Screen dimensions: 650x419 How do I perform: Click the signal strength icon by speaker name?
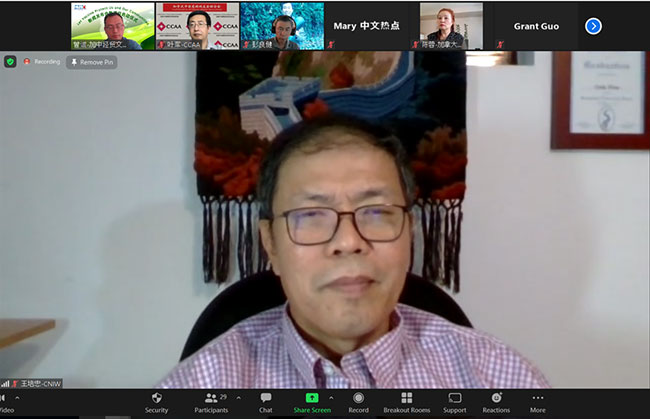click(x=5, y=384)
